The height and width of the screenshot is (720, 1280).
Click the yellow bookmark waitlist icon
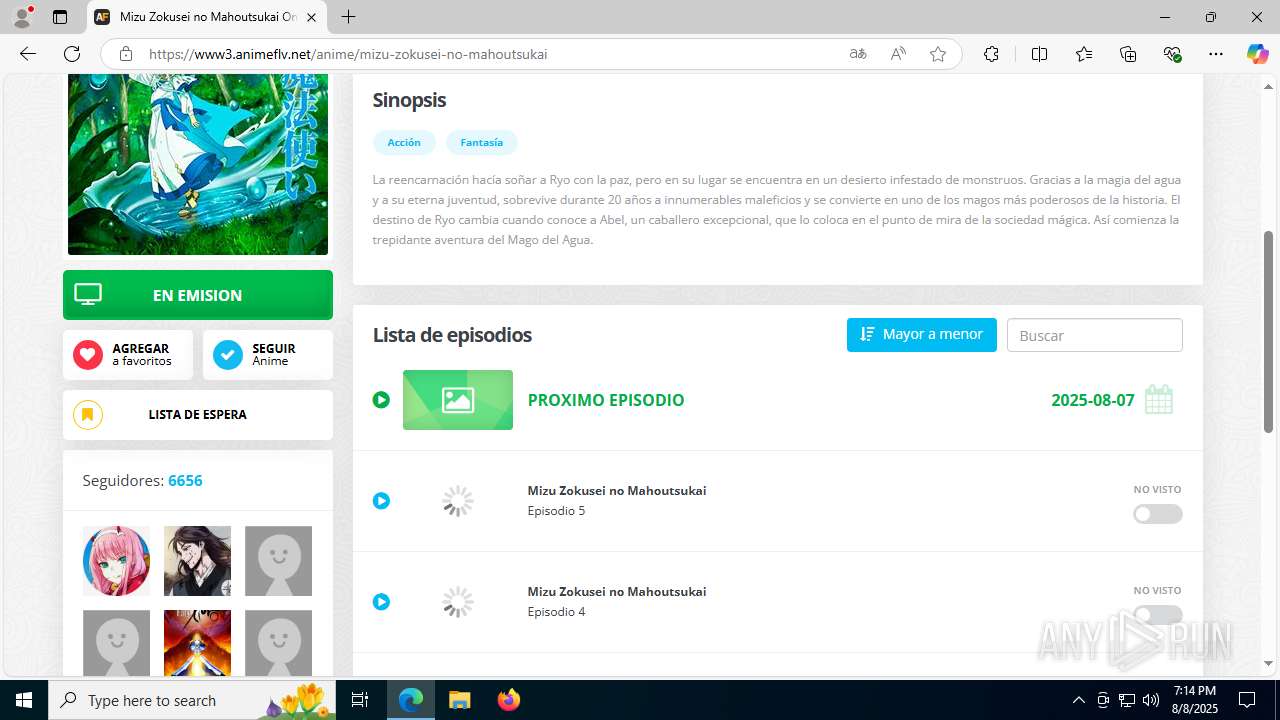pyautogui.click(x=88, y=414)
